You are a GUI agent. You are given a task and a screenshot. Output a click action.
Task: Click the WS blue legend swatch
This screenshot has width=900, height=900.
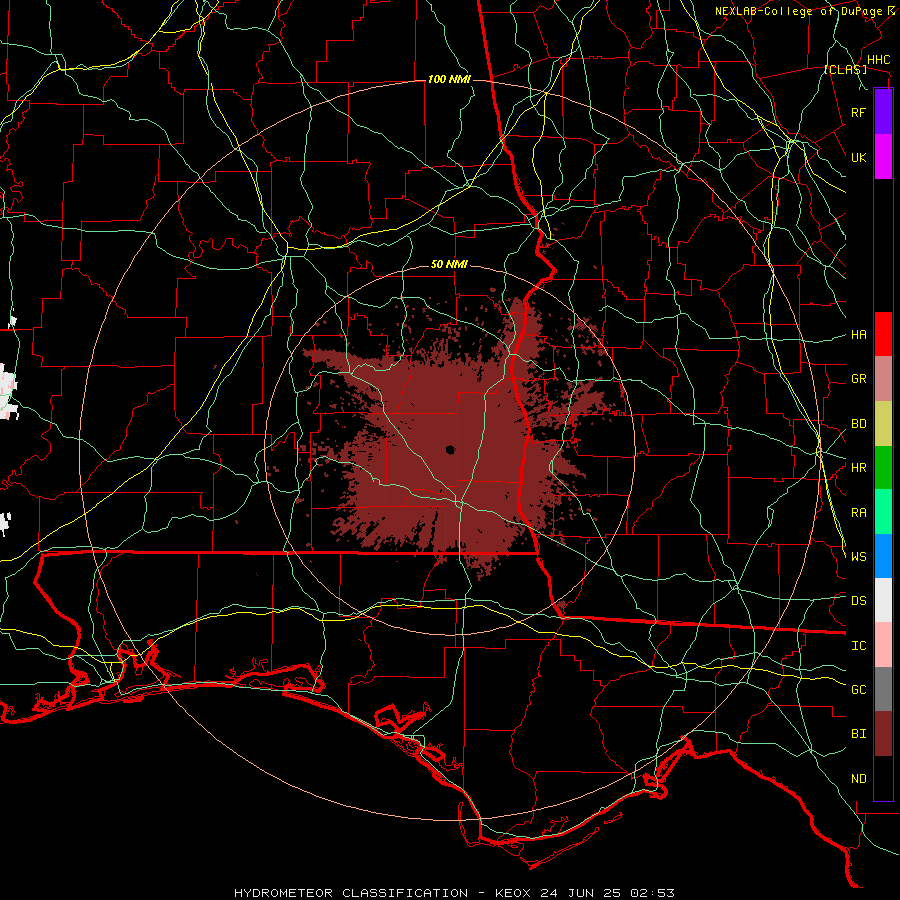883,556
